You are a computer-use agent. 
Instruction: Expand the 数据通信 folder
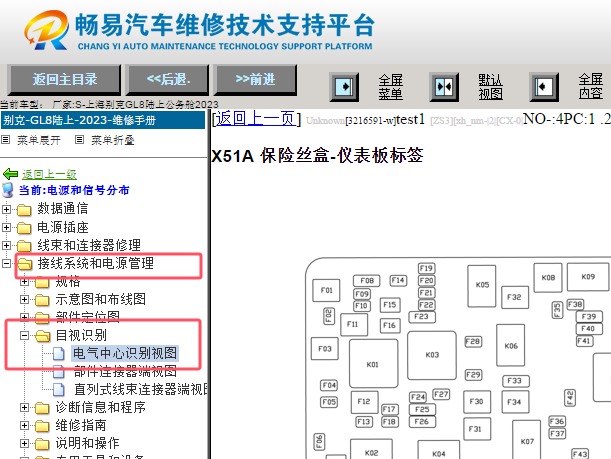(6, 209)
